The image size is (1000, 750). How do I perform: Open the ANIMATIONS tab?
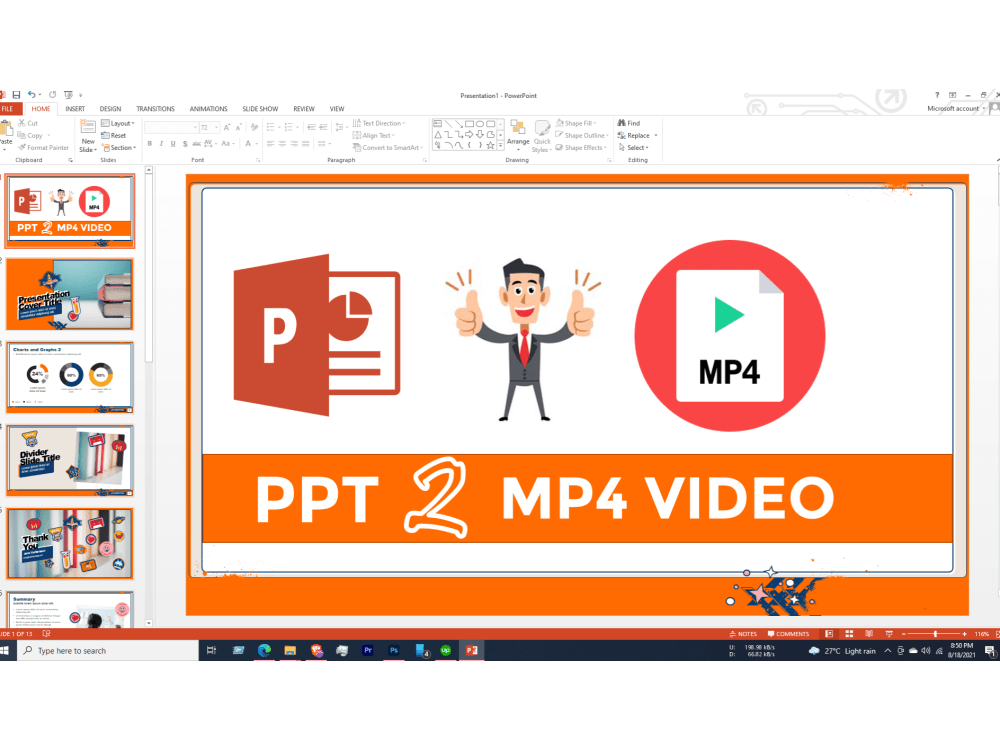[208, 109]
